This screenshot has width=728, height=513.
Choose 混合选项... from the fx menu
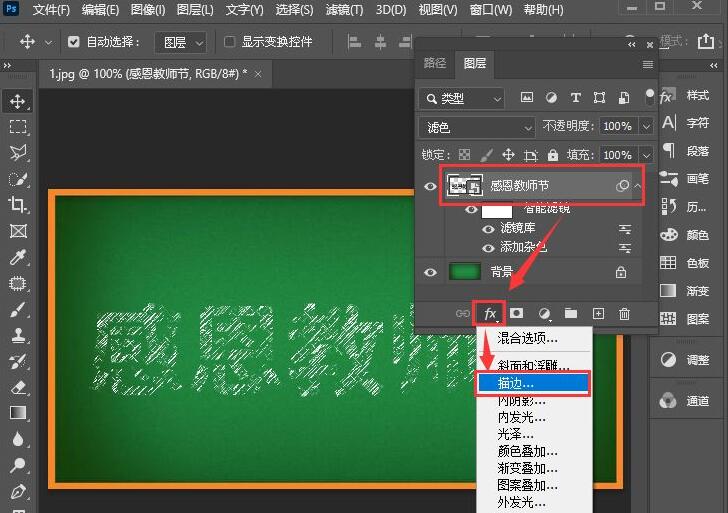click(534, 338)
